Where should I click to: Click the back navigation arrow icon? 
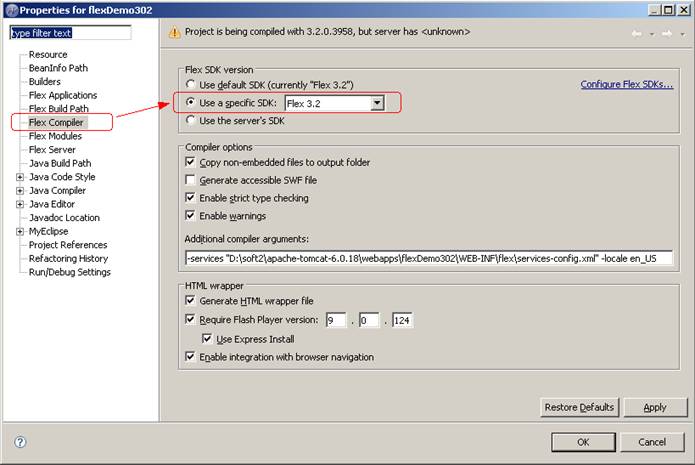click(x=636, y=33)
